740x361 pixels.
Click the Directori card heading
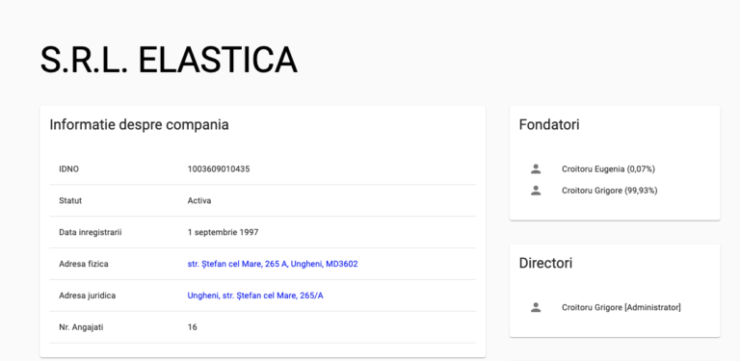point(546,263)
